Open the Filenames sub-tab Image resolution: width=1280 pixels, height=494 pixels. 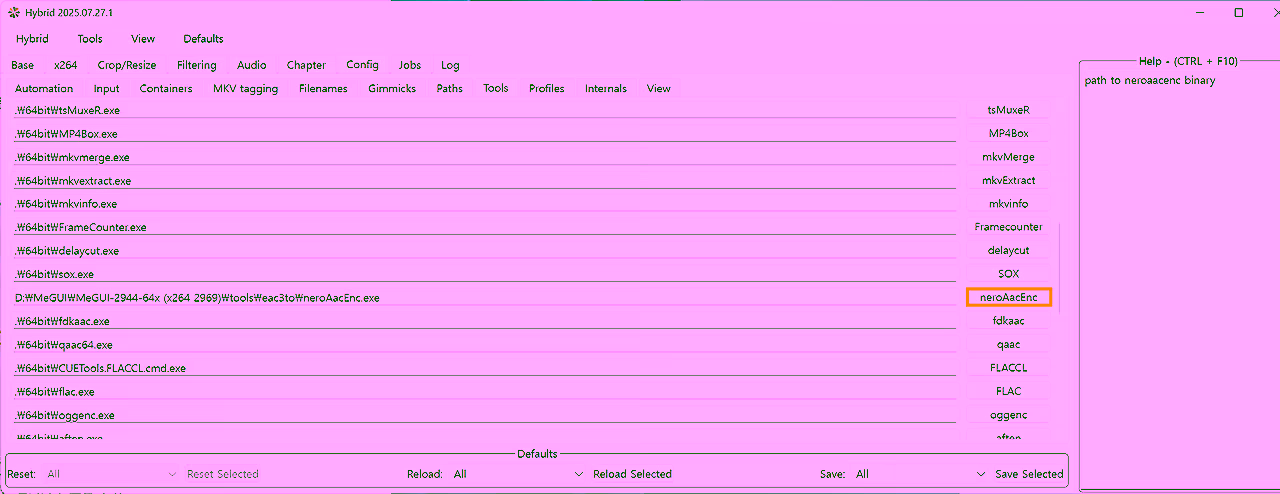[323, 89]
